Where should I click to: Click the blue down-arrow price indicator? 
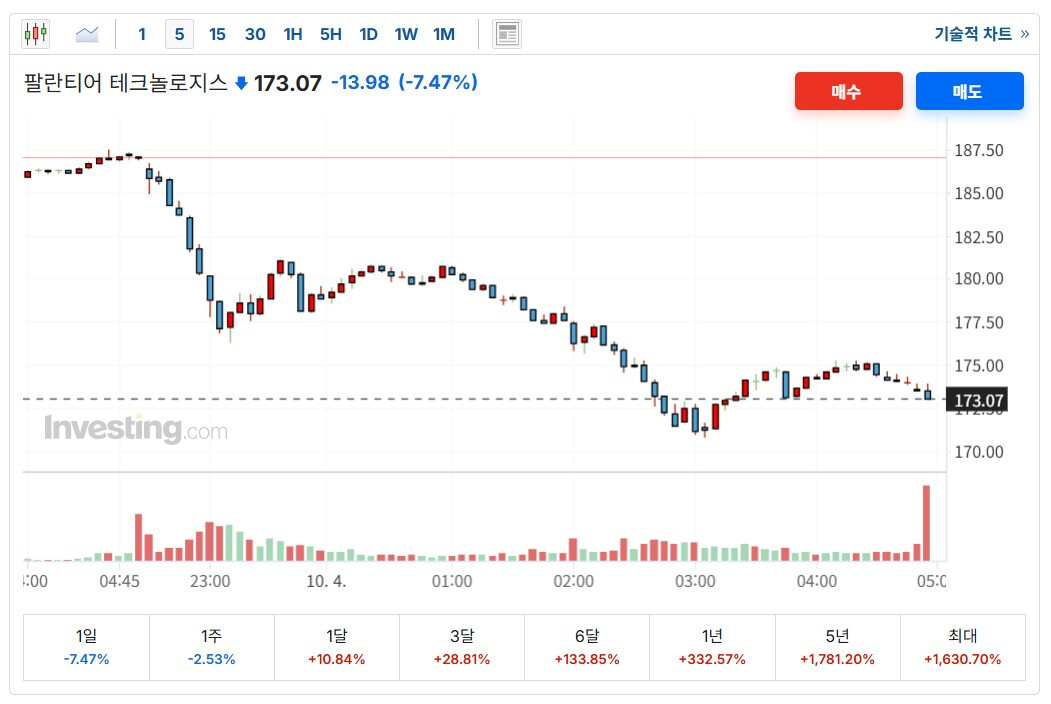pyautogui.click(x=241, y=83)
